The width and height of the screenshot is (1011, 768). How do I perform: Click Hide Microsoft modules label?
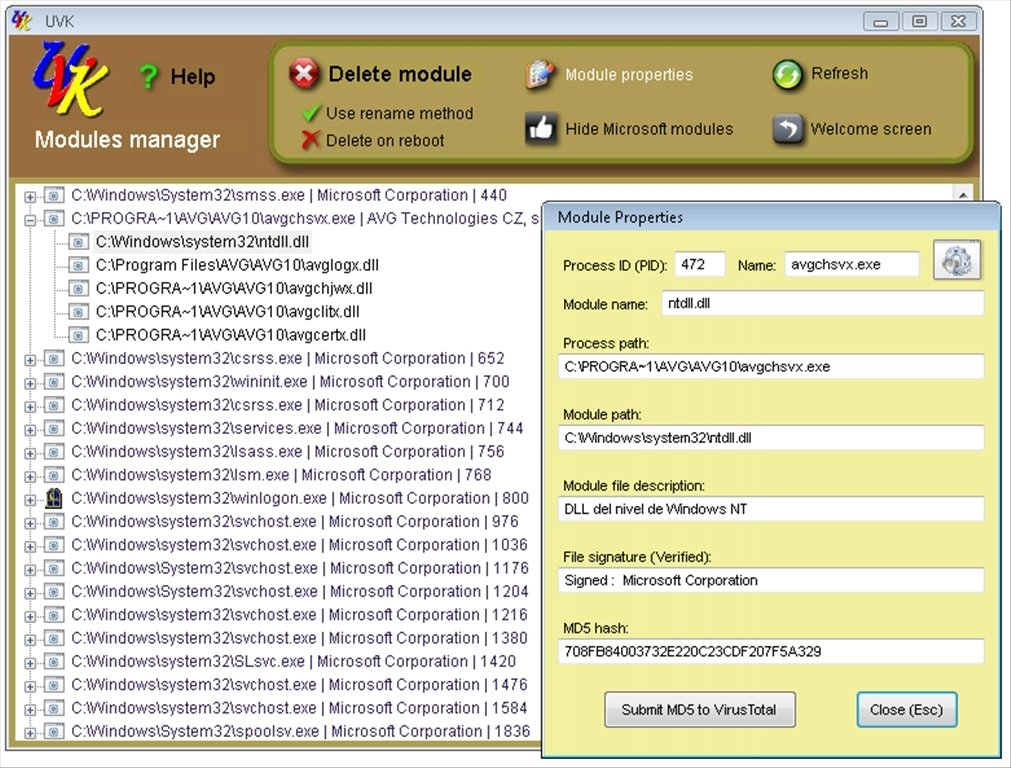pyautogui.click(x=649, y=129)
